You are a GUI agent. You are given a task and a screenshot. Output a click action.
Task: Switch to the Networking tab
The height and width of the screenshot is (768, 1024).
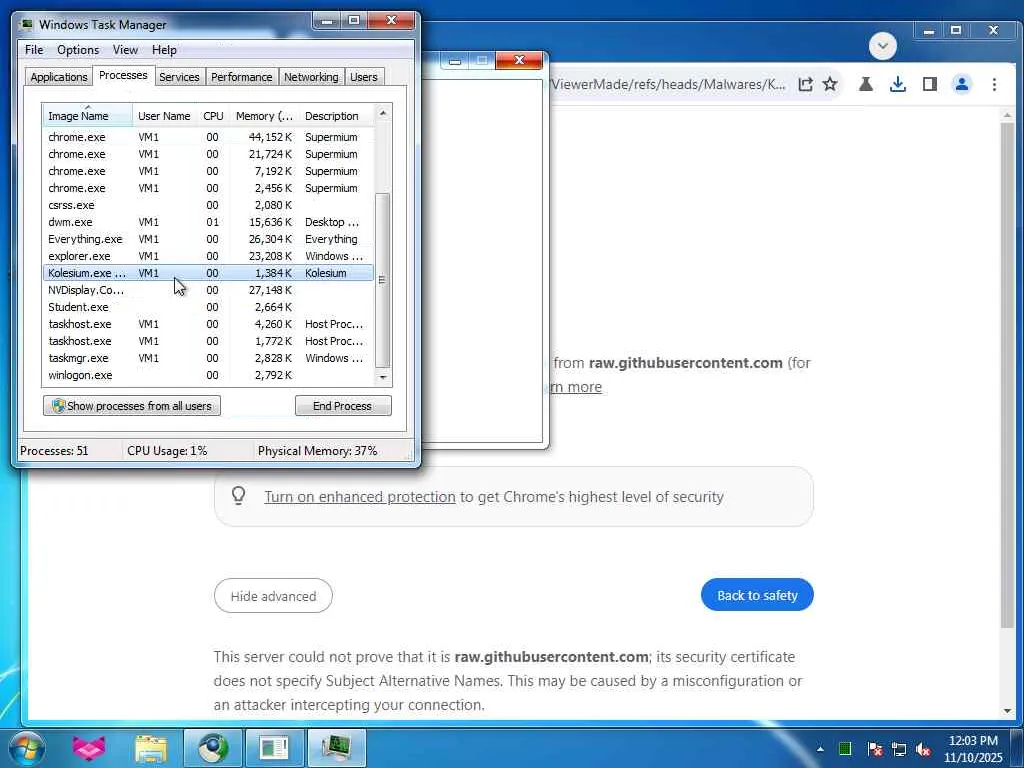(311, 77)
